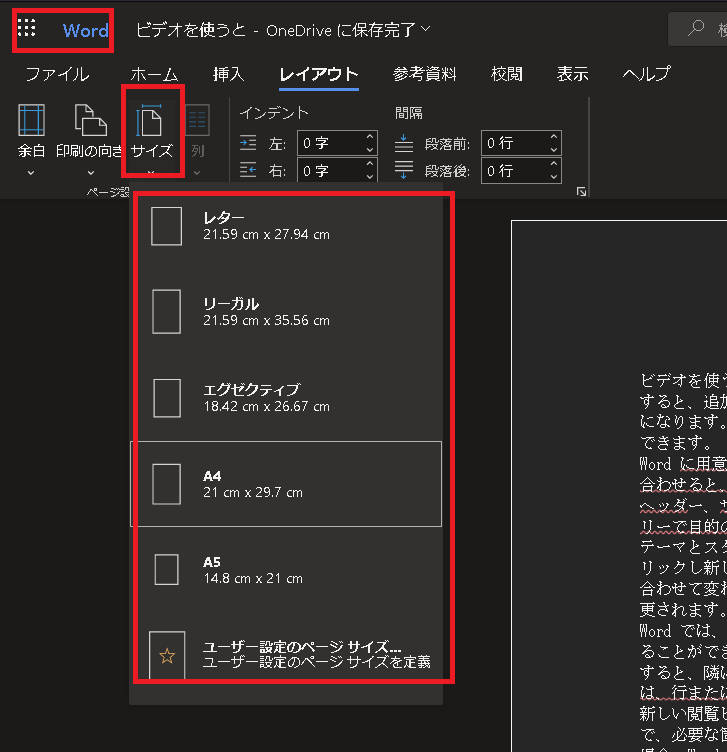Open the ヘルプ tab
This screenshot has height=752, width=727.
click(x=646, y=74)
